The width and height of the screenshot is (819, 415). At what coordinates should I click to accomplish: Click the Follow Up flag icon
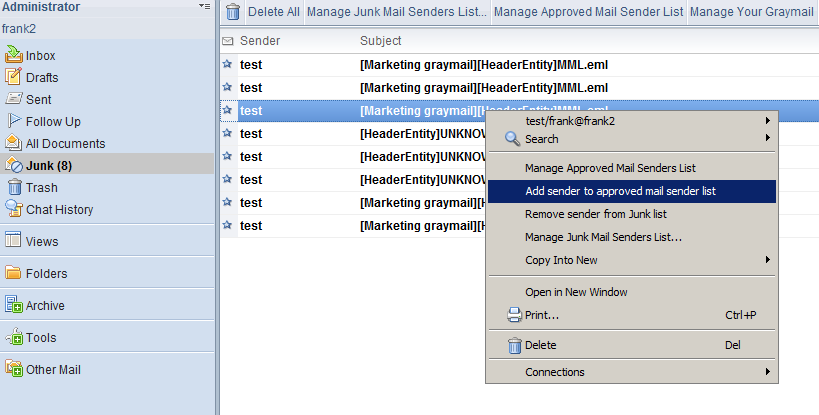pyautogui.click(x=14, y=121)
